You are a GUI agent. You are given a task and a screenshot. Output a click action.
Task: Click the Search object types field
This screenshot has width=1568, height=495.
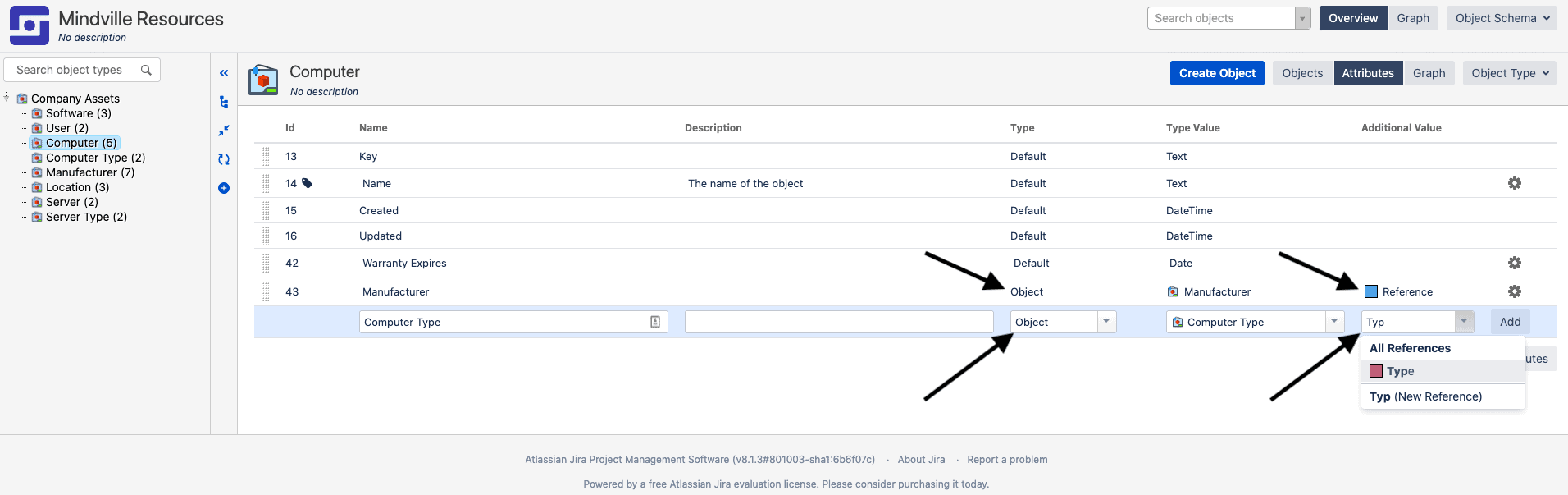click(82, 70)
